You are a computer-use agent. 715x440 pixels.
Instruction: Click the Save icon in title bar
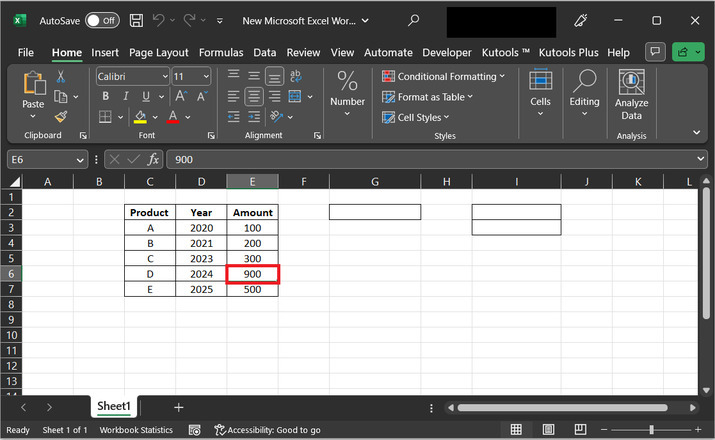136,20
